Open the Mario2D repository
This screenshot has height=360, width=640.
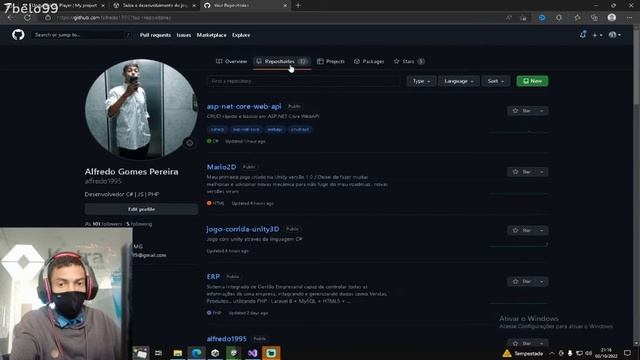tap(221, 167)
